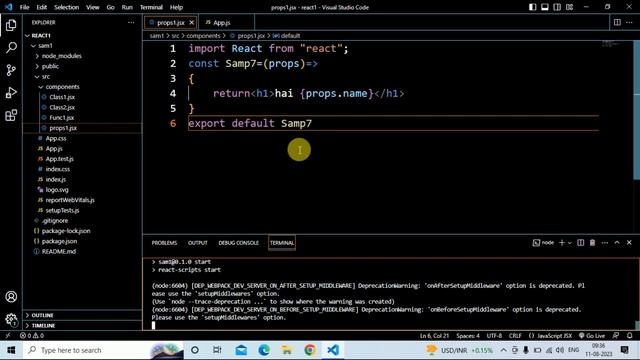Maximize the panel size chevron
640x360 pixels.
617,242
